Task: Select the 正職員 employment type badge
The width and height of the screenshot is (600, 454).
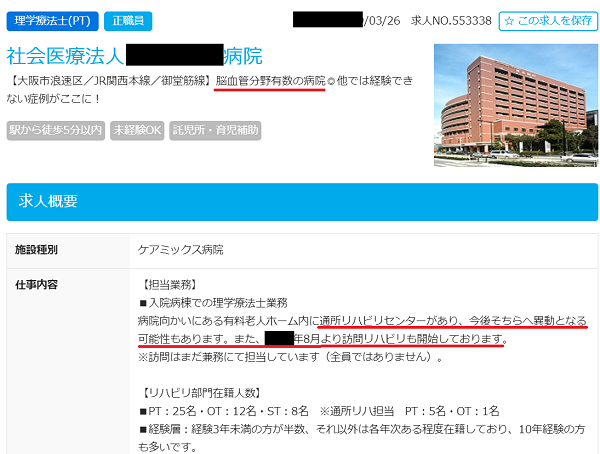Action: pos(128,21)
